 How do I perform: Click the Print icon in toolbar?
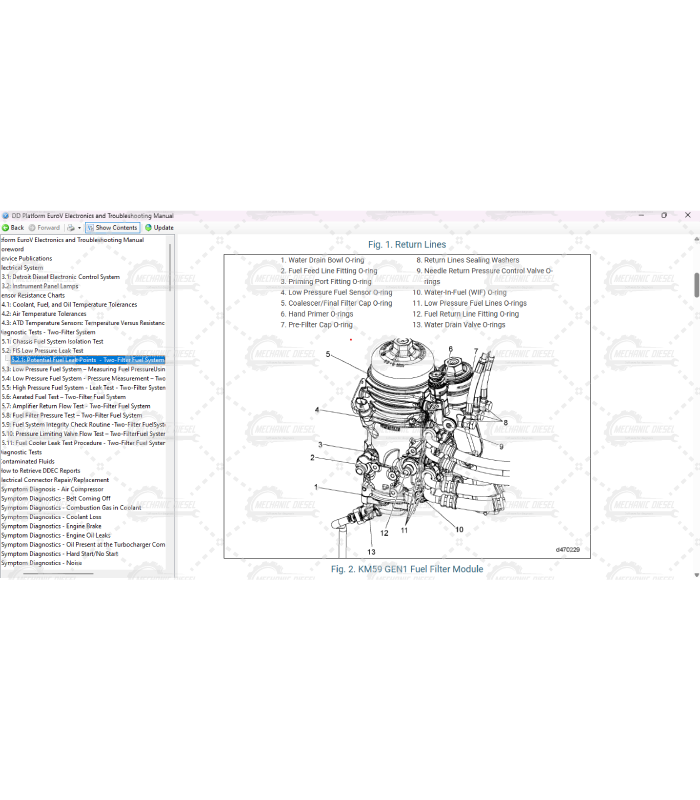(x=71, y=227)
